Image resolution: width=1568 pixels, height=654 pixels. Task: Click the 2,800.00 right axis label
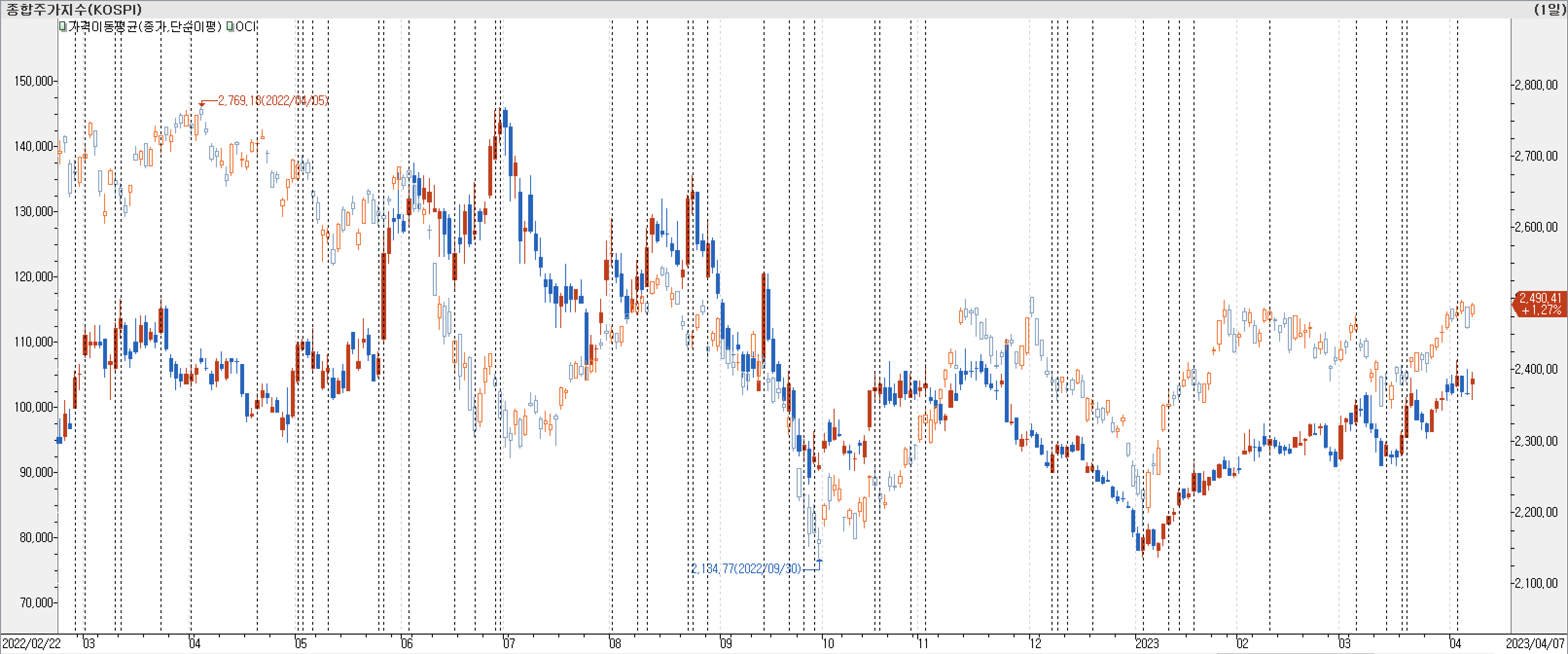(1536, 85)
